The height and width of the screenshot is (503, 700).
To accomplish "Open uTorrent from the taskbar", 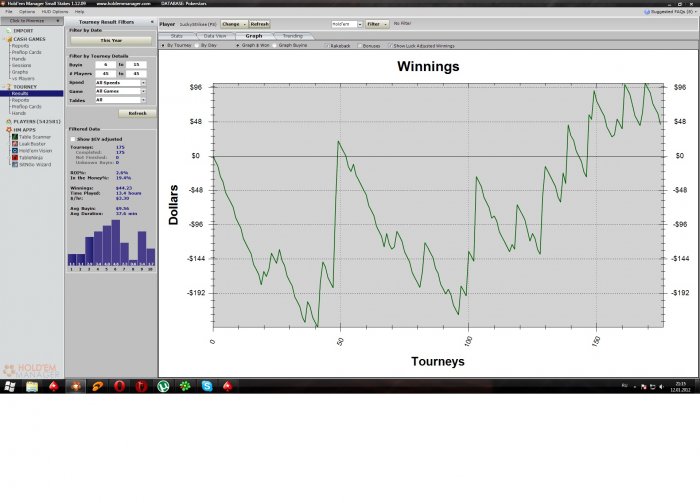I will pyautogui.click(x=163, y=386).
